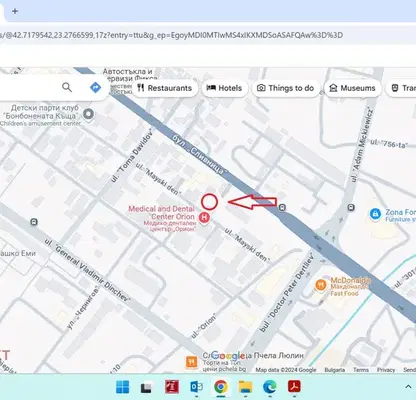Click the search magnifier icon
Image resolution: width=416 pixels, height=400 pixels.
[67, 88]
